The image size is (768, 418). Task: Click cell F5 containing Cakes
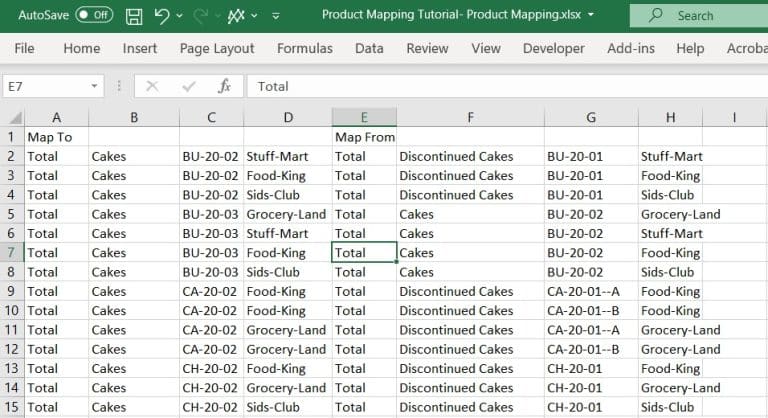[x=470, y=214]
